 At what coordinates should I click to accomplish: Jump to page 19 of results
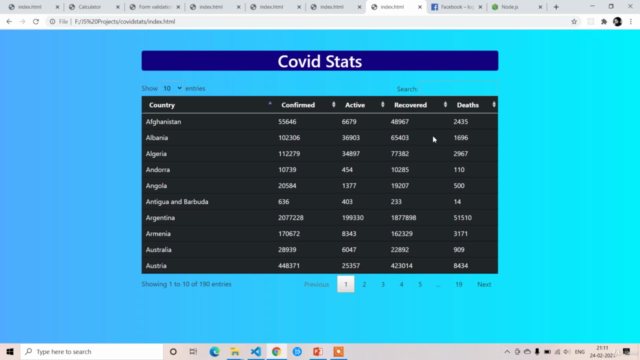(x=459, y=284)
